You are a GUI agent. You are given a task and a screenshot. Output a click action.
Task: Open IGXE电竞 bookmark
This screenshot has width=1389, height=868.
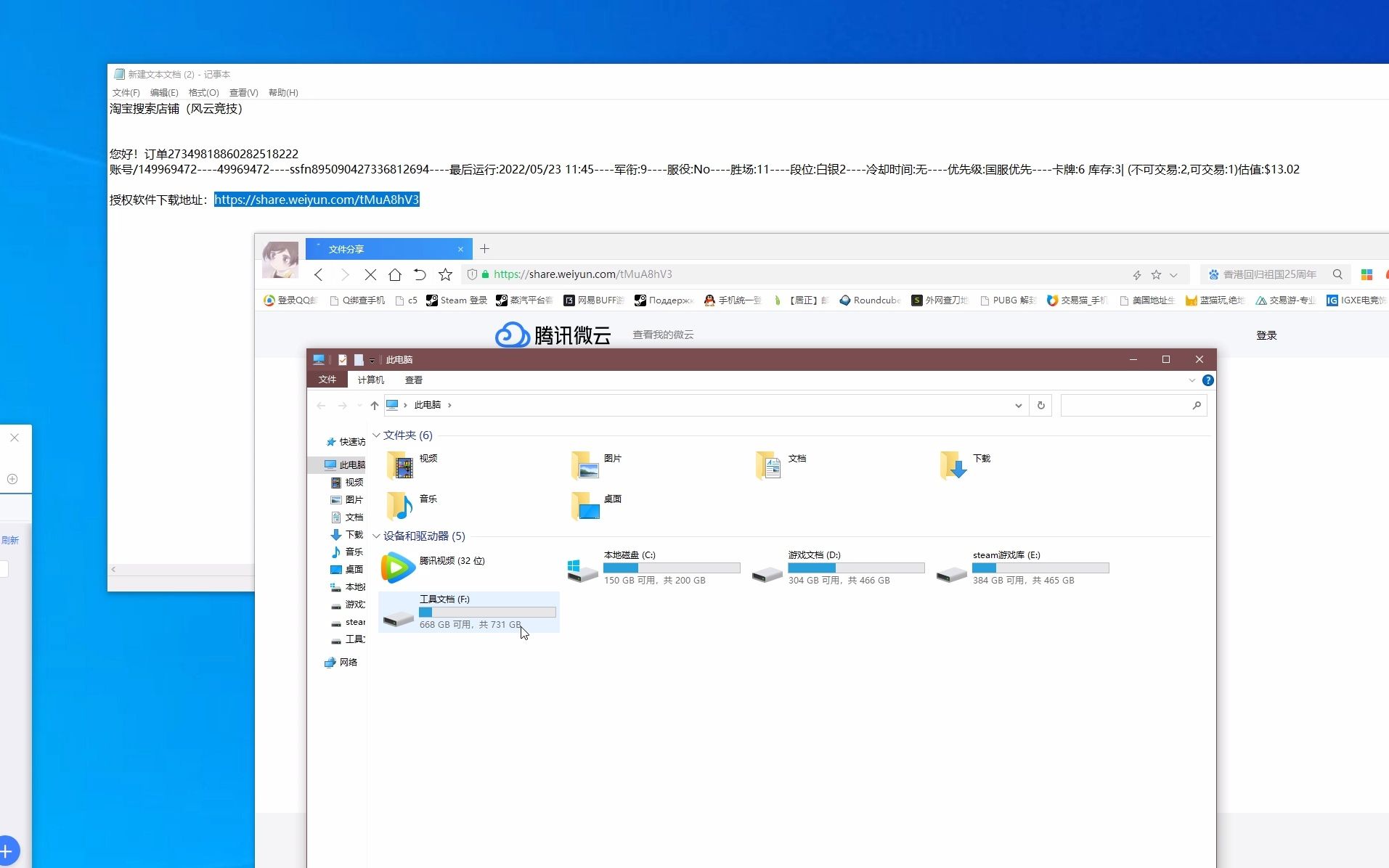1356,300
